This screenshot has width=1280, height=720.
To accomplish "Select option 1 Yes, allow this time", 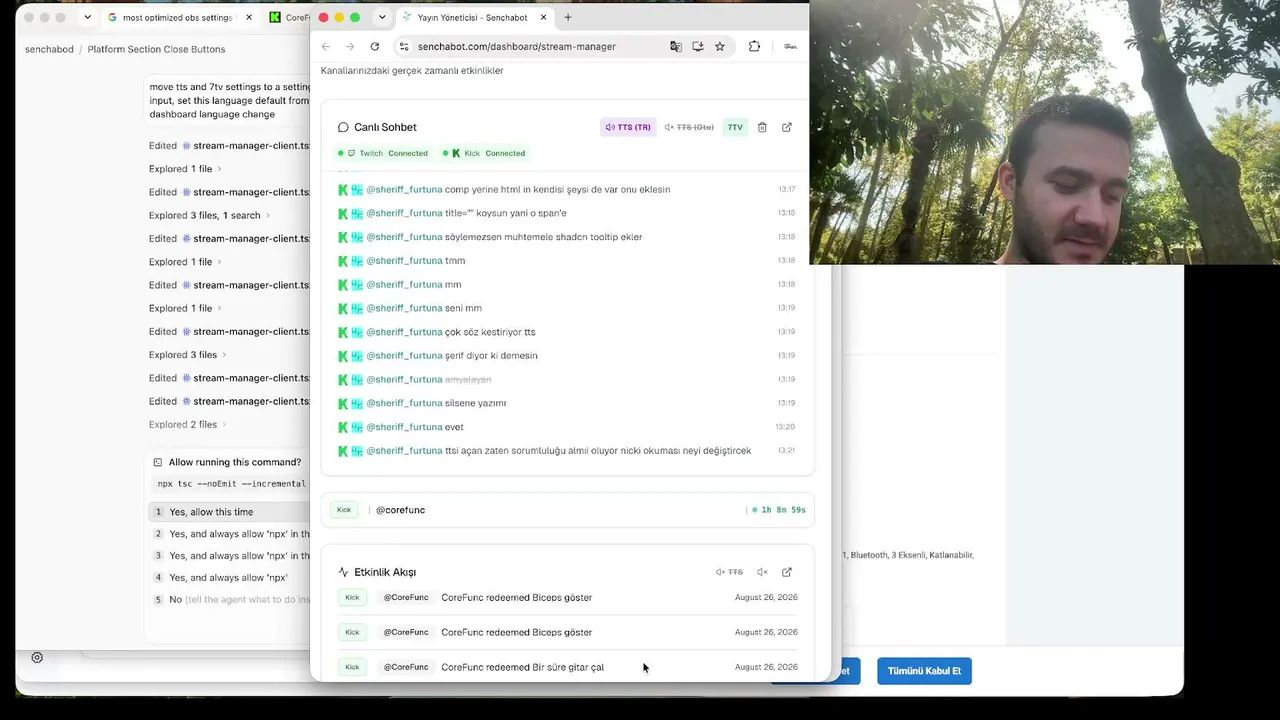I will click(229, 512).
